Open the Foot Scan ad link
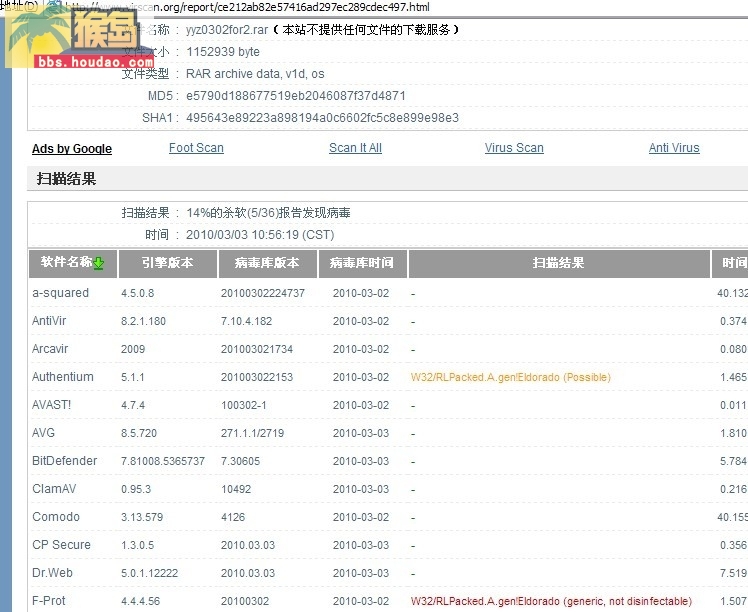 click(196, 148)
